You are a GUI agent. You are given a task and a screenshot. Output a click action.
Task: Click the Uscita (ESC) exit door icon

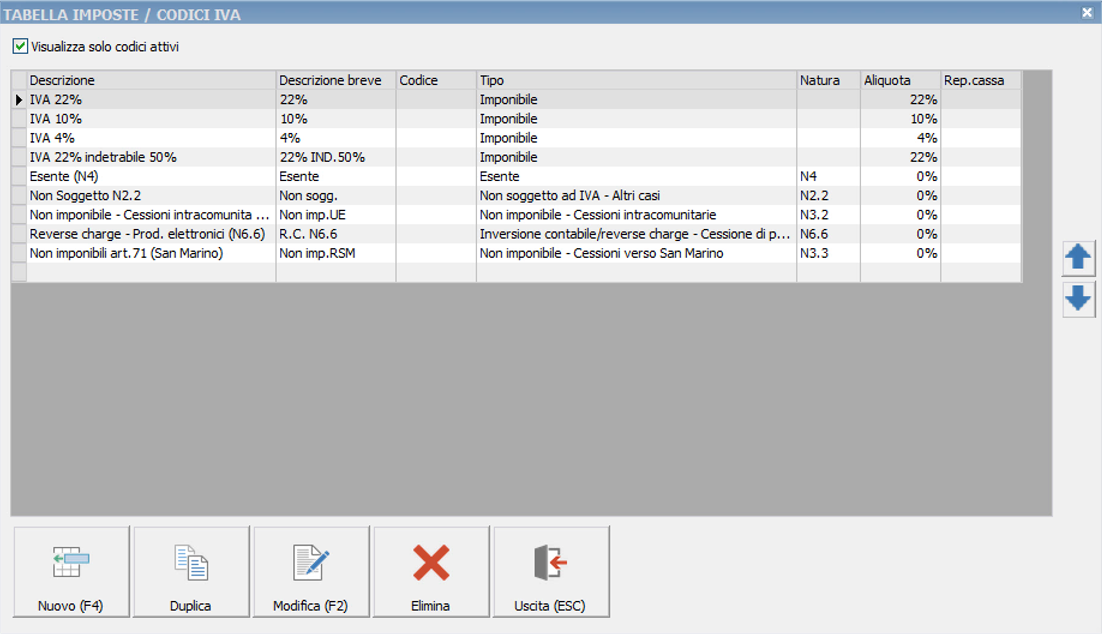tap(550, 563)
